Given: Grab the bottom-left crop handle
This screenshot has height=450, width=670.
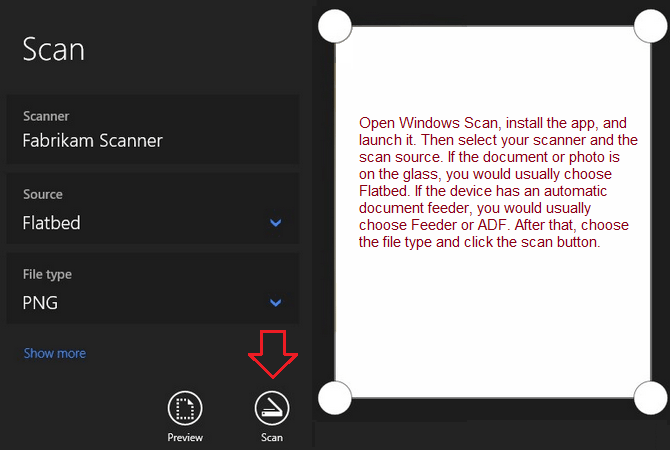Looking at the screenshot, I should (335, 398).
